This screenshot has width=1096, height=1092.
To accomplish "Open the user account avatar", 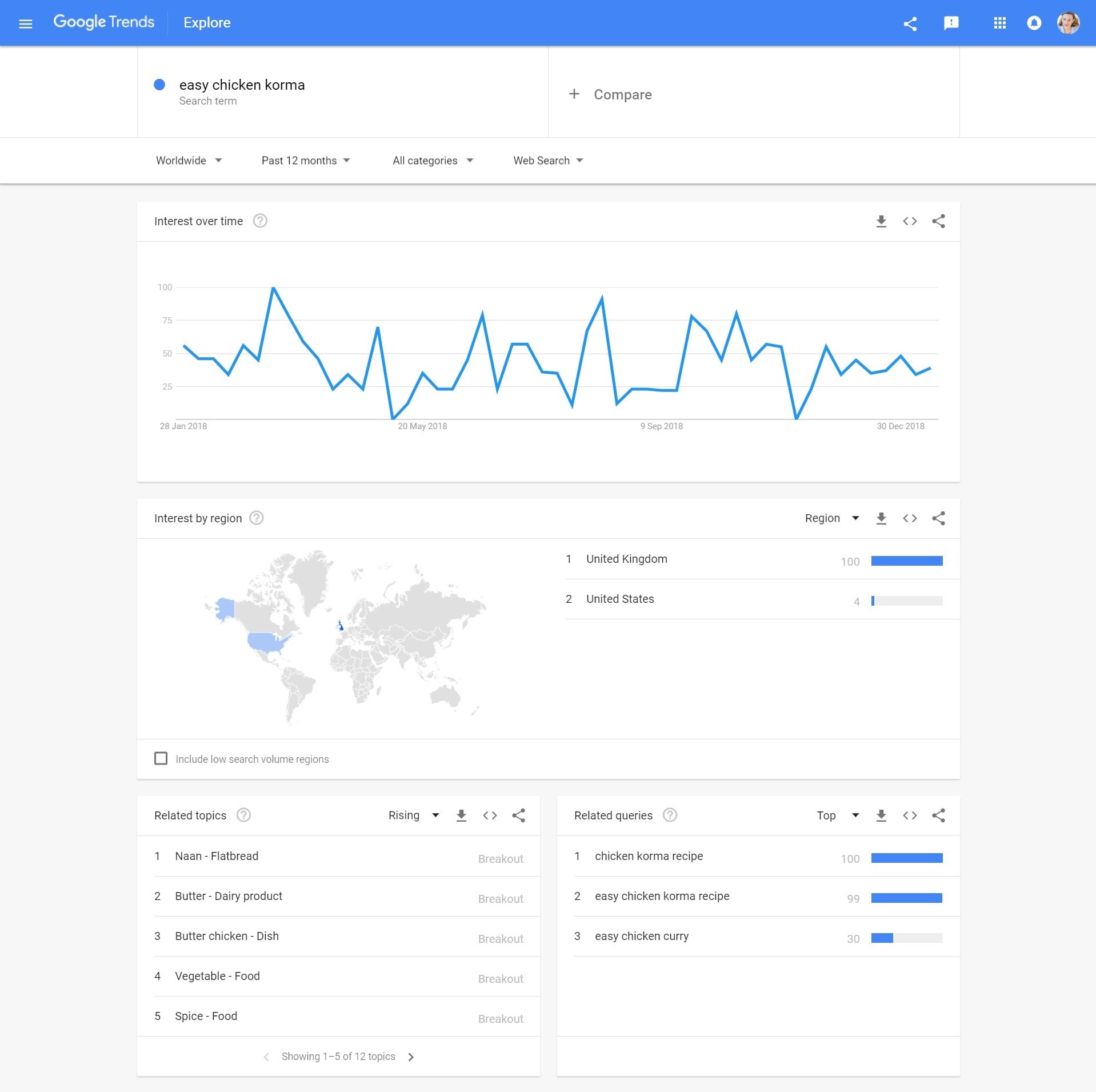I will click(1068, 23).
